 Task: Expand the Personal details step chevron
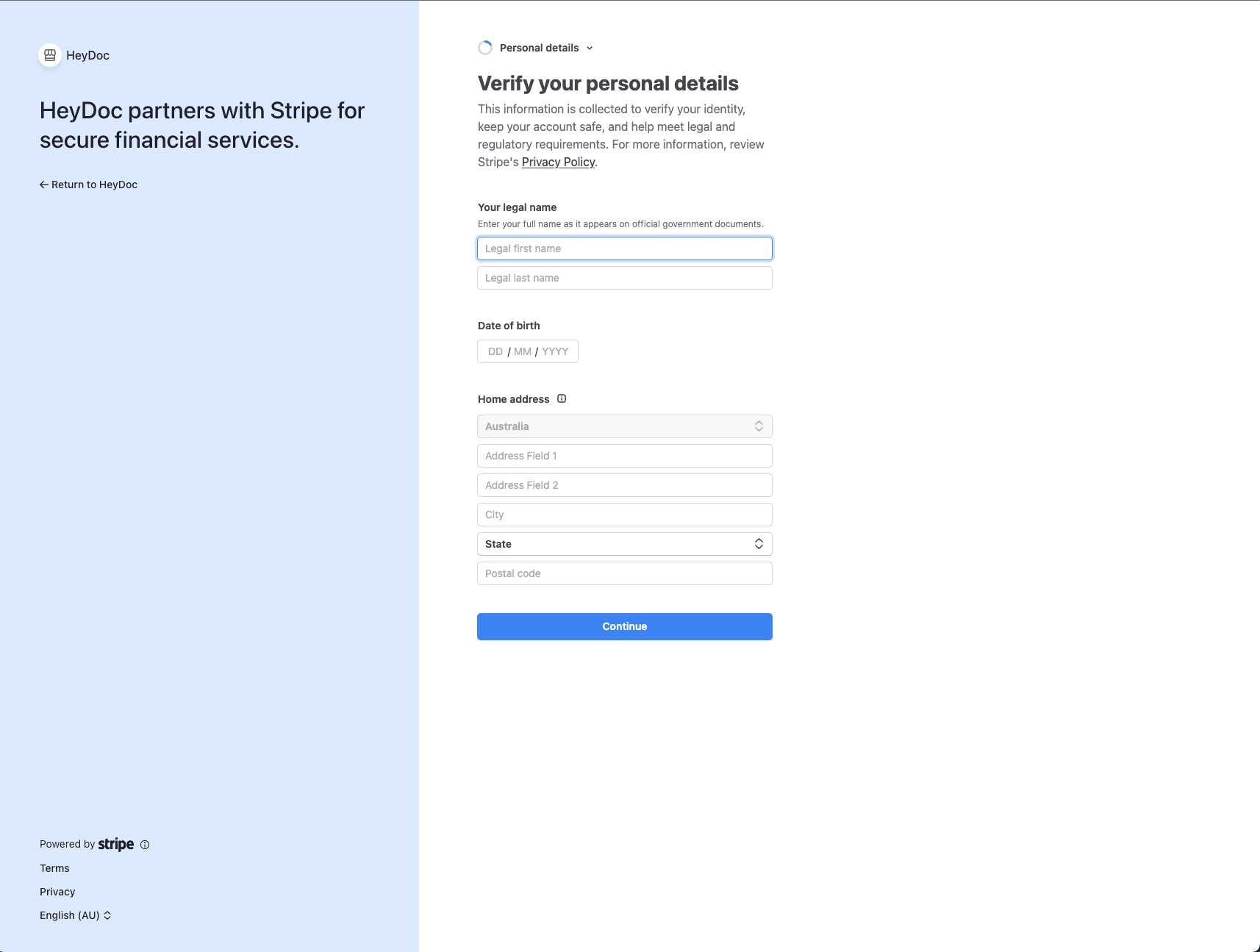[590, 48]
